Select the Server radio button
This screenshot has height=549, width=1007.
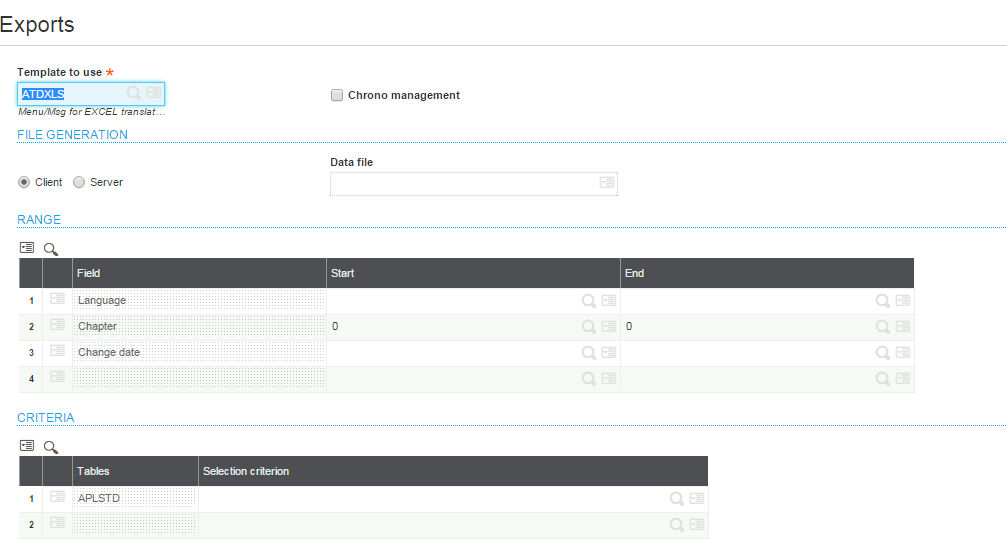click(x=79, y=182)
